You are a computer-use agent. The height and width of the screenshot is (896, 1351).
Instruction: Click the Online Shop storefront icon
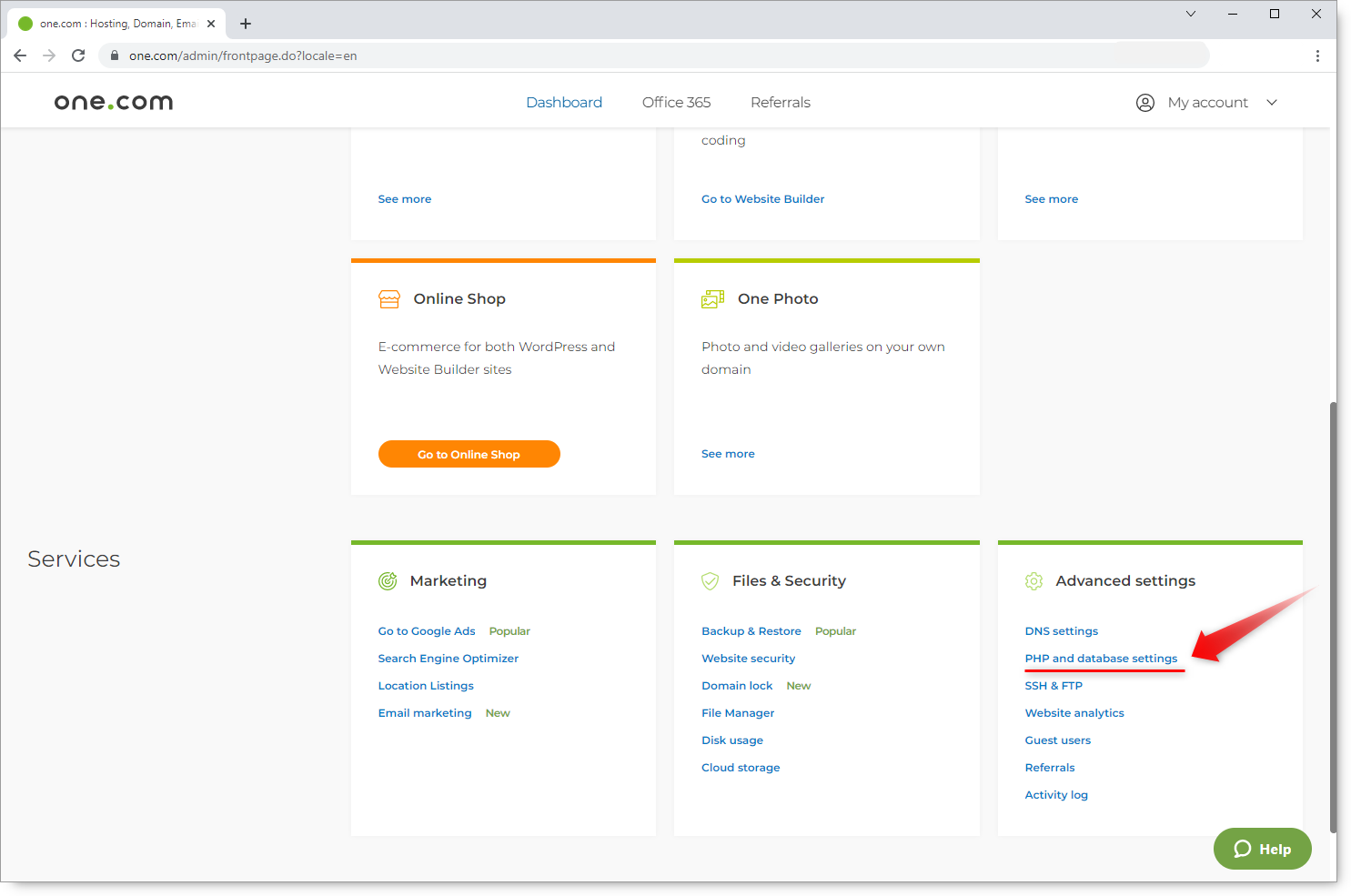[389, 298]
